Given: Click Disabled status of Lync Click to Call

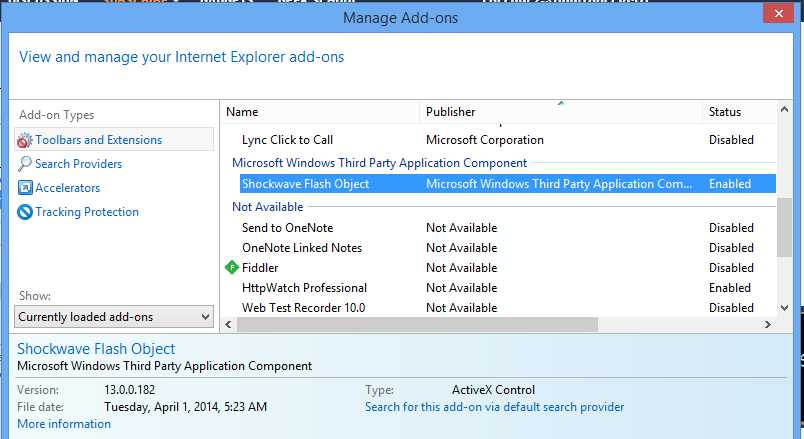Looking at the screenshot, I should pyautogui.click(x=731, y=140).
